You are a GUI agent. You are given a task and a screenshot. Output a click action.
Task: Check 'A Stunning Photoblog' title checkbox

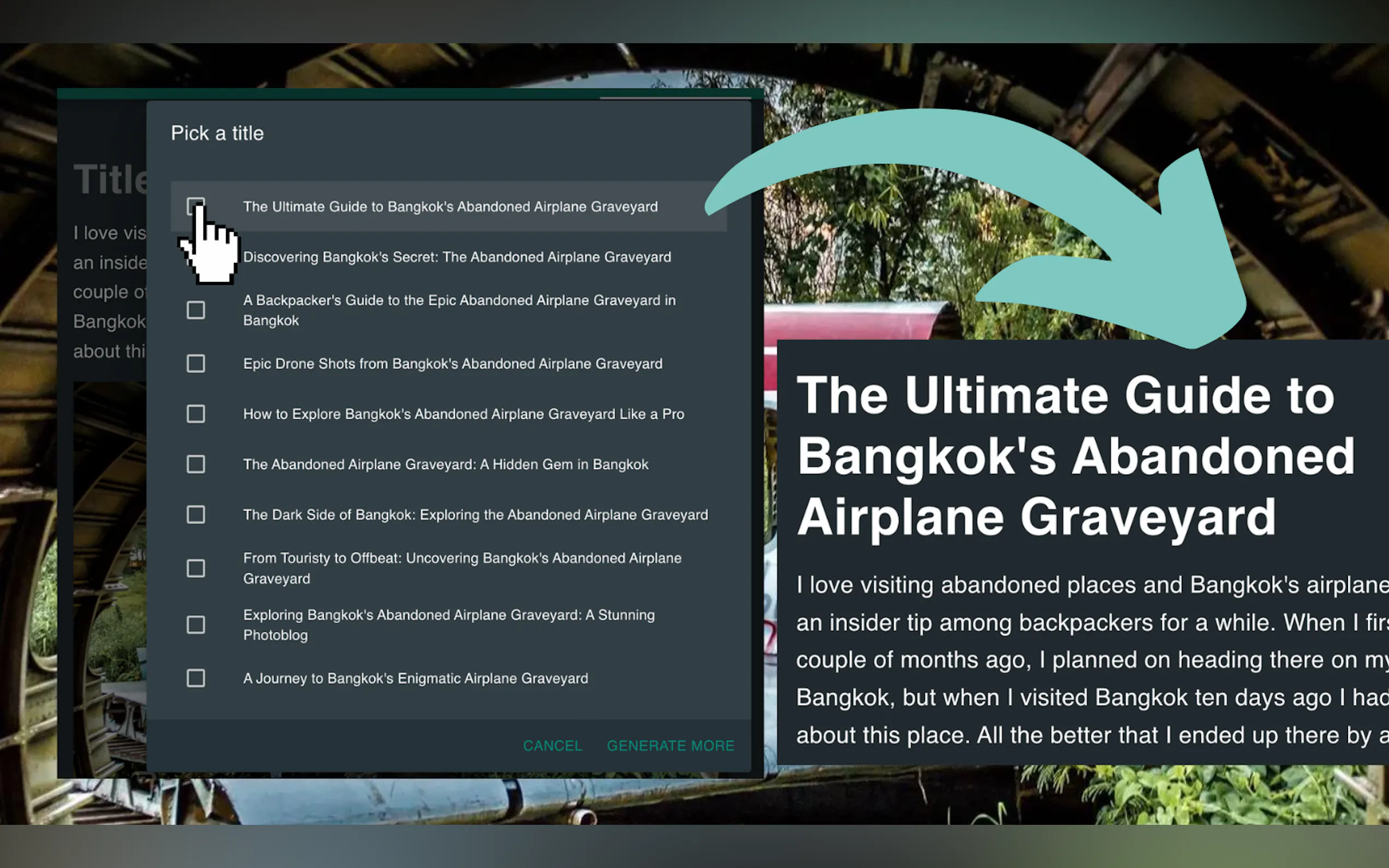pyautogui.click(x=196, y=625)
